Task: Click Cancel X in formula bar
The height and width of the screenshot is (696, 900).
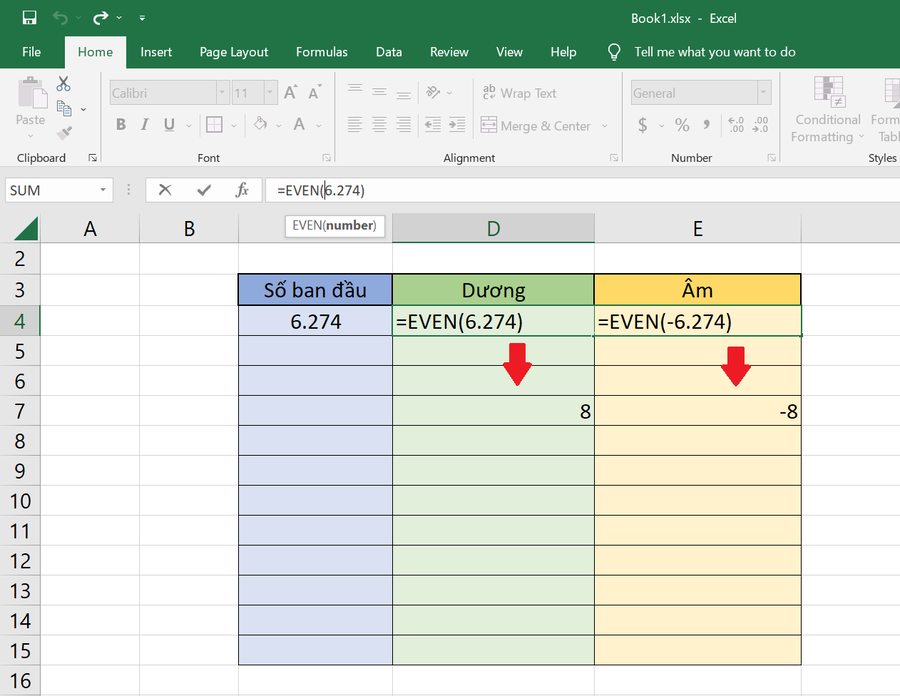Action: click(165, 190)
